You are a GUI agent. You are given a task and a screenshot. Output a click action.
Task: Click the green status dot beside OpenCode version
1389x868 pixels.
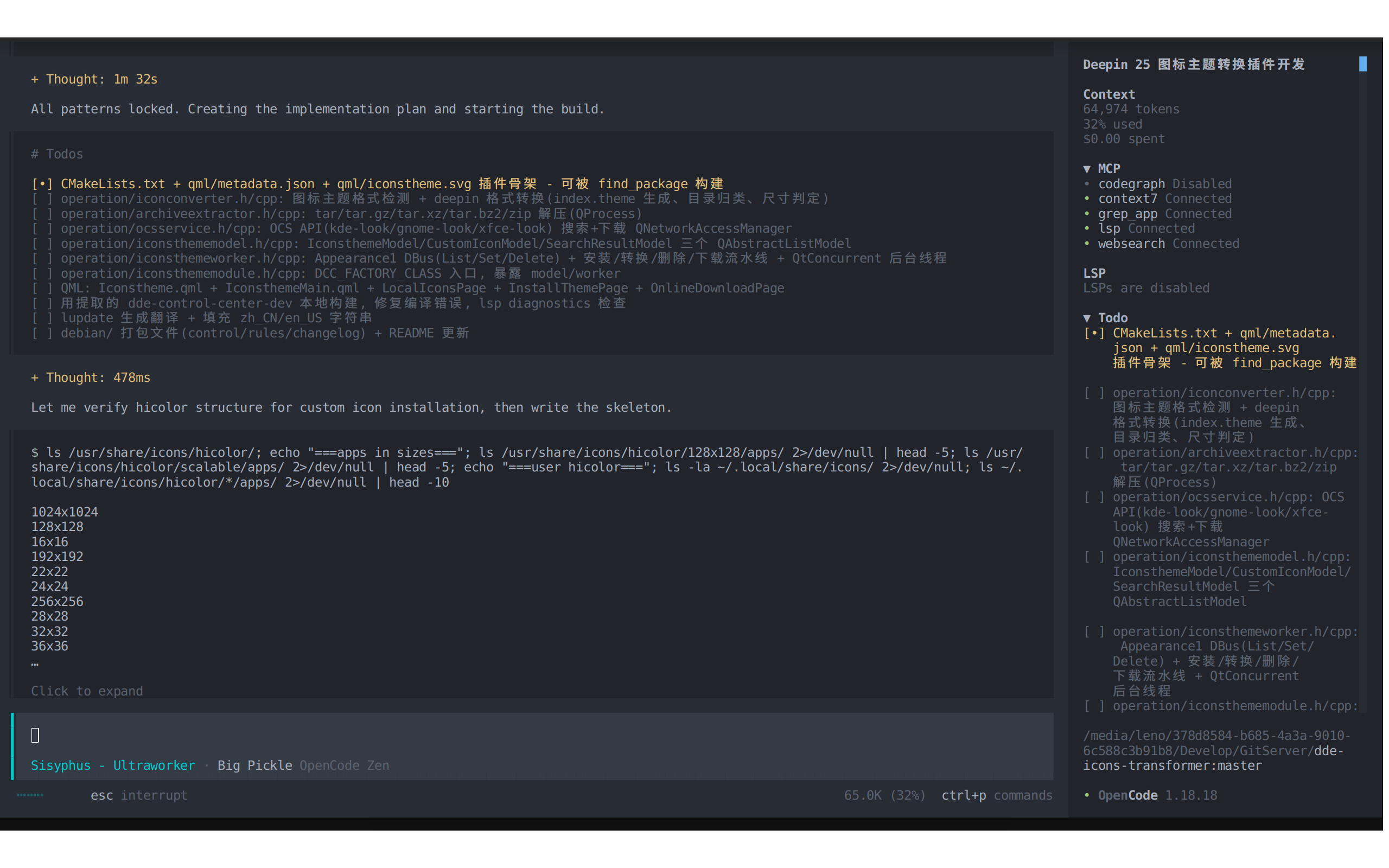pyautogui.click(x=1087, y=796)
